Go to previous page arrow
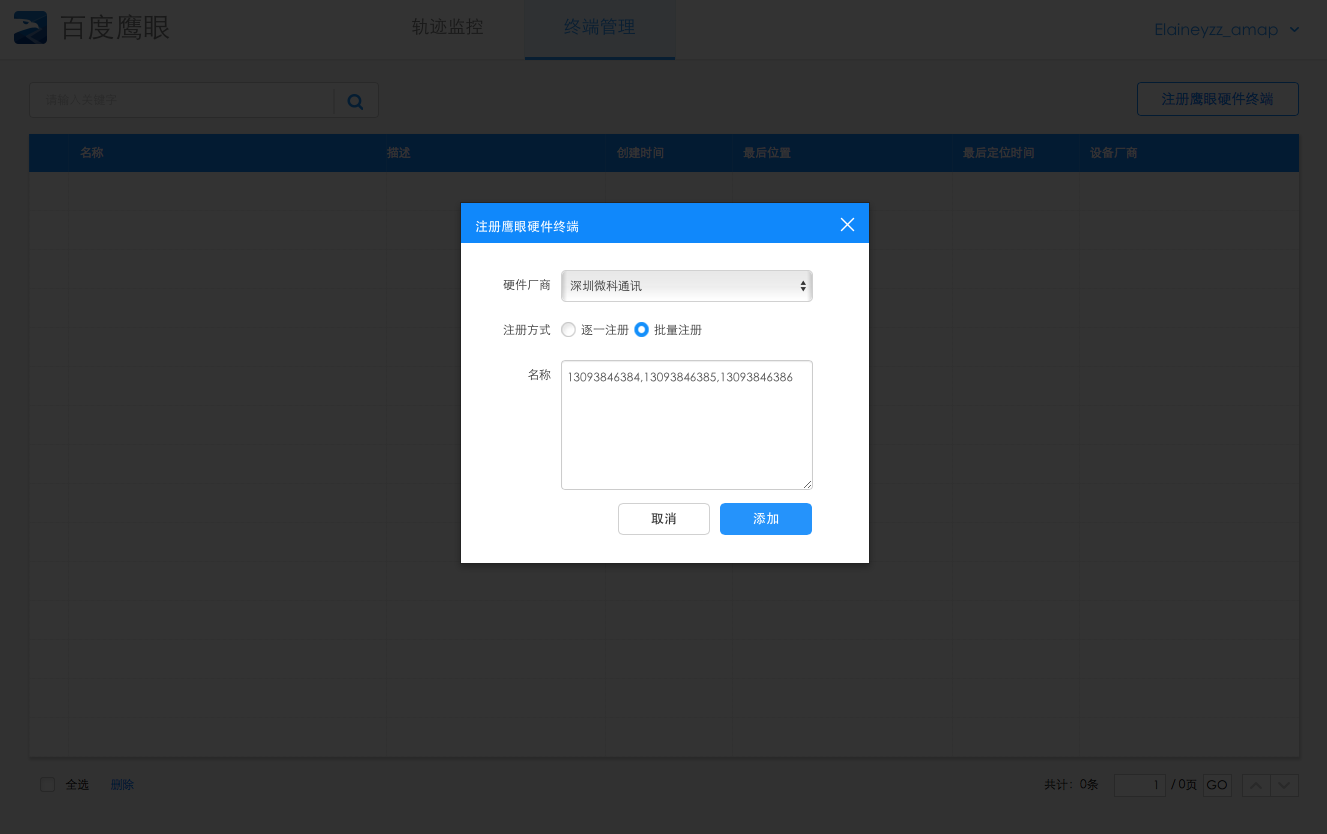1327x834 pixels. tap(1256, 785)
